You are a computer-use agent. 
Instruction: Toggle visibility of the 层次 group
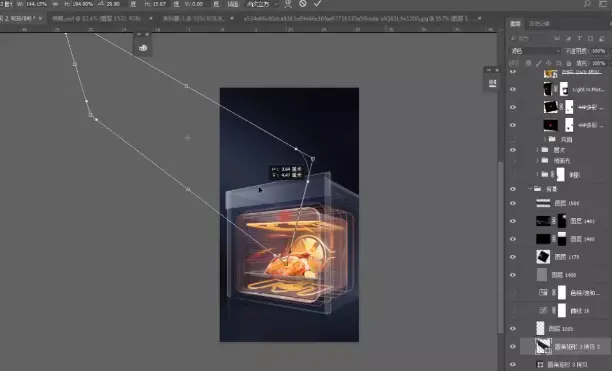513,150
